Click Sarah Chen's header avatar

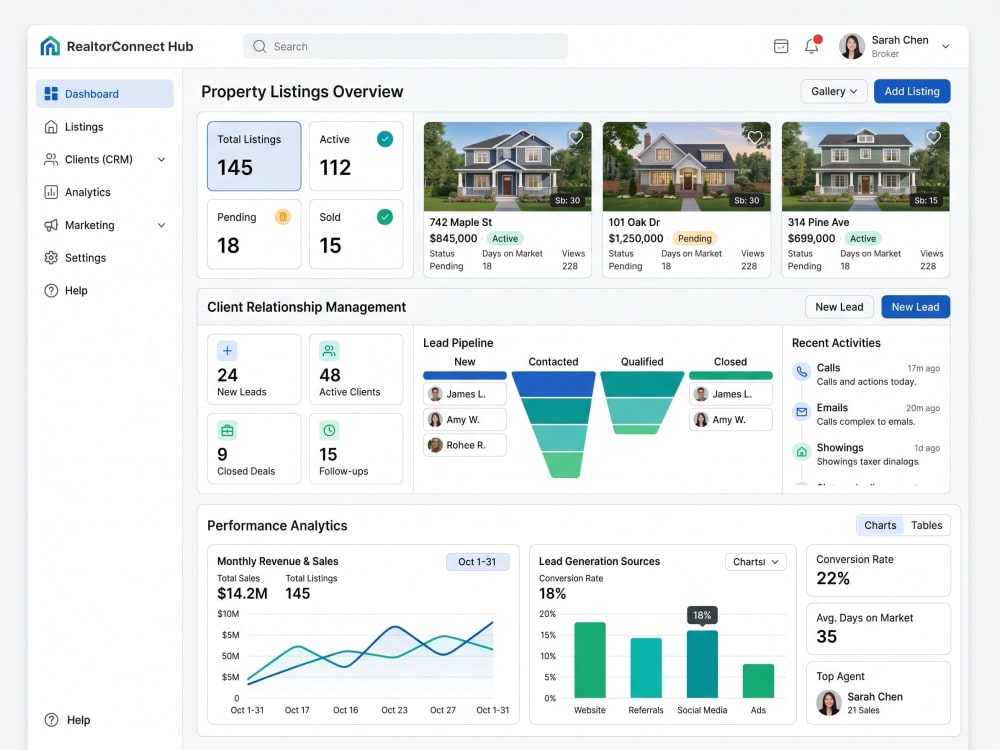coord(851,46)
